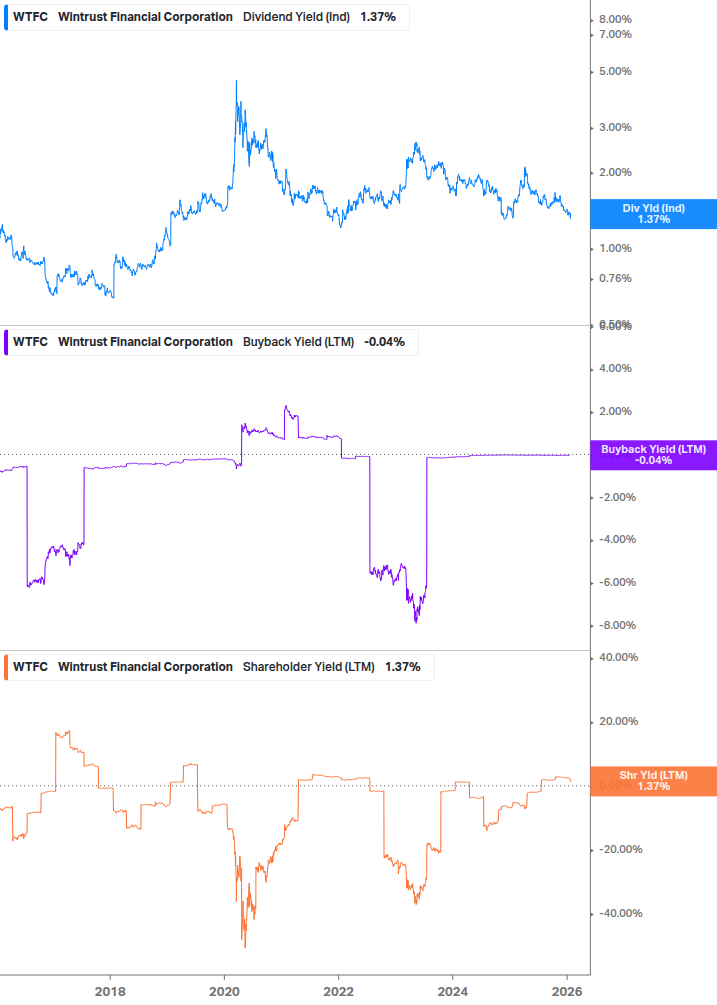Click the 2018 label on the time axis
This screenshot has height=1005, width=717.
(110, 992)
